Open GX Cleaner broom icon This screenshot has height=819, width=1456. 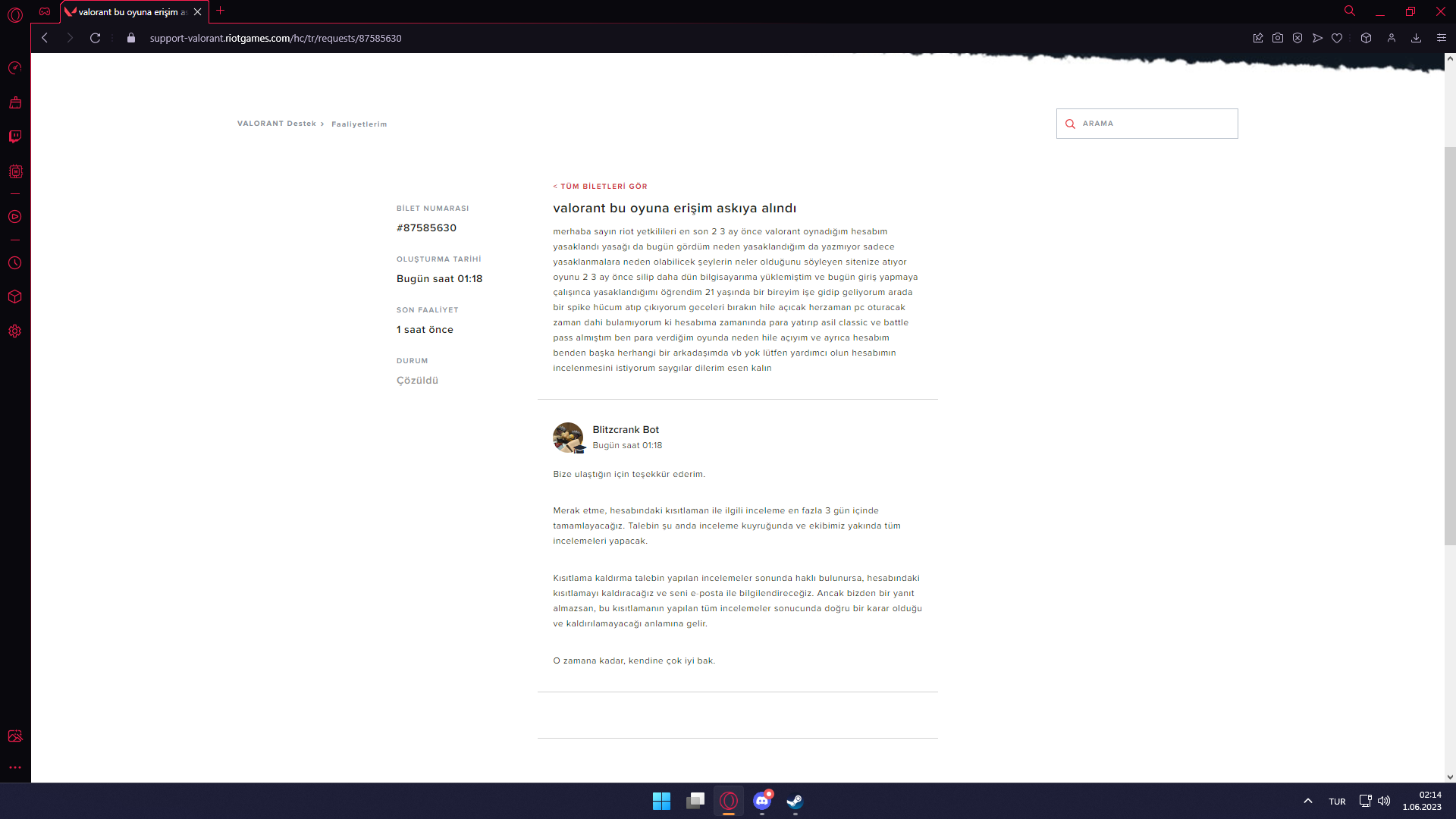coord(15,102)
